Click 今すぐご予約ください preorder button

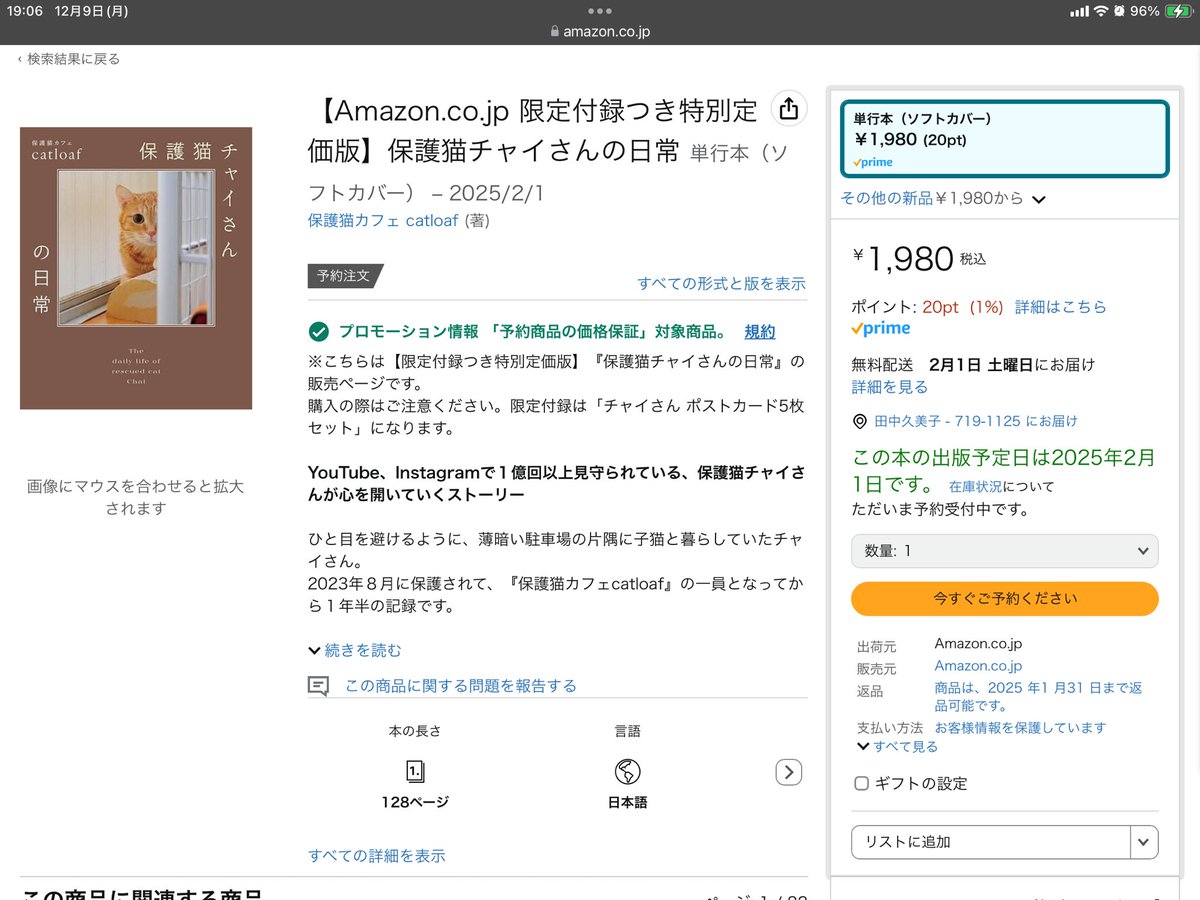[x=1004, y=598]
